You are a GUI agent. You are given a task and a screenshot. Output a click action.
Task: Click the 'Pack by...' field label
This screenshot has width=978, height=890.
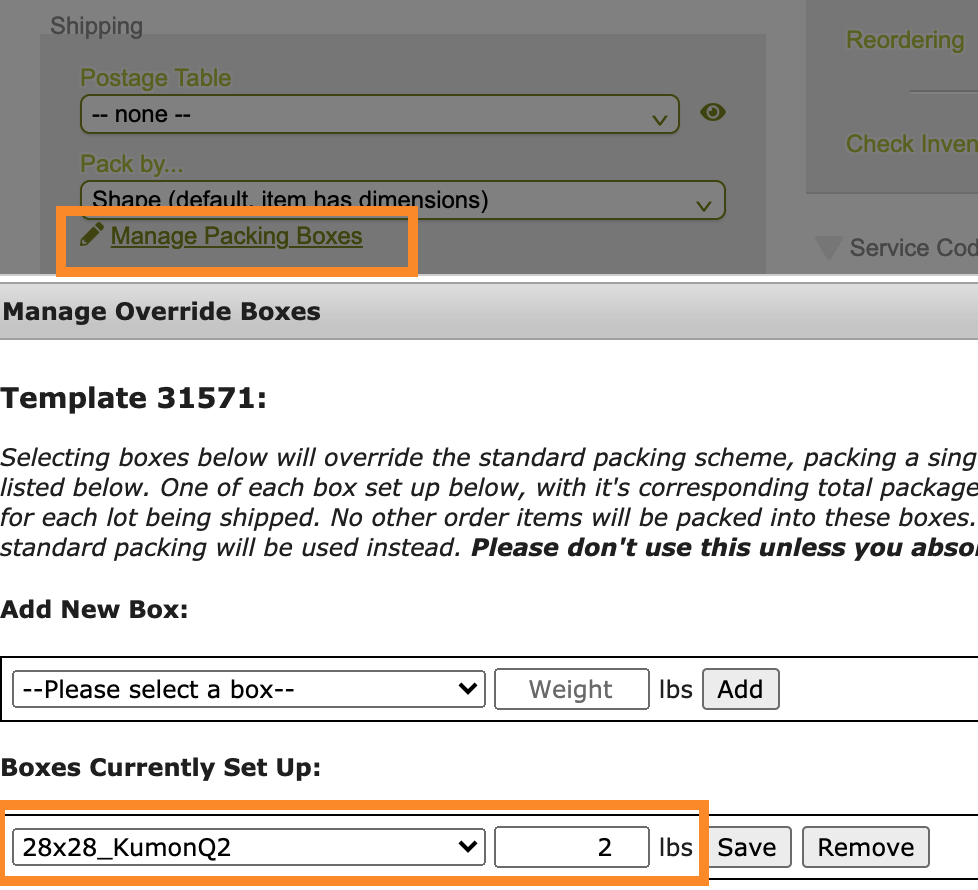tap(130, 164)
